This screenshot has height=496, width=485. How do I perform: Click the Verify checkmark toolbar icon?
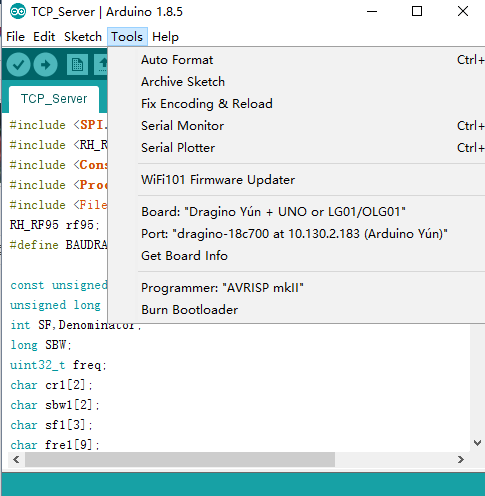tap(18, 65)
